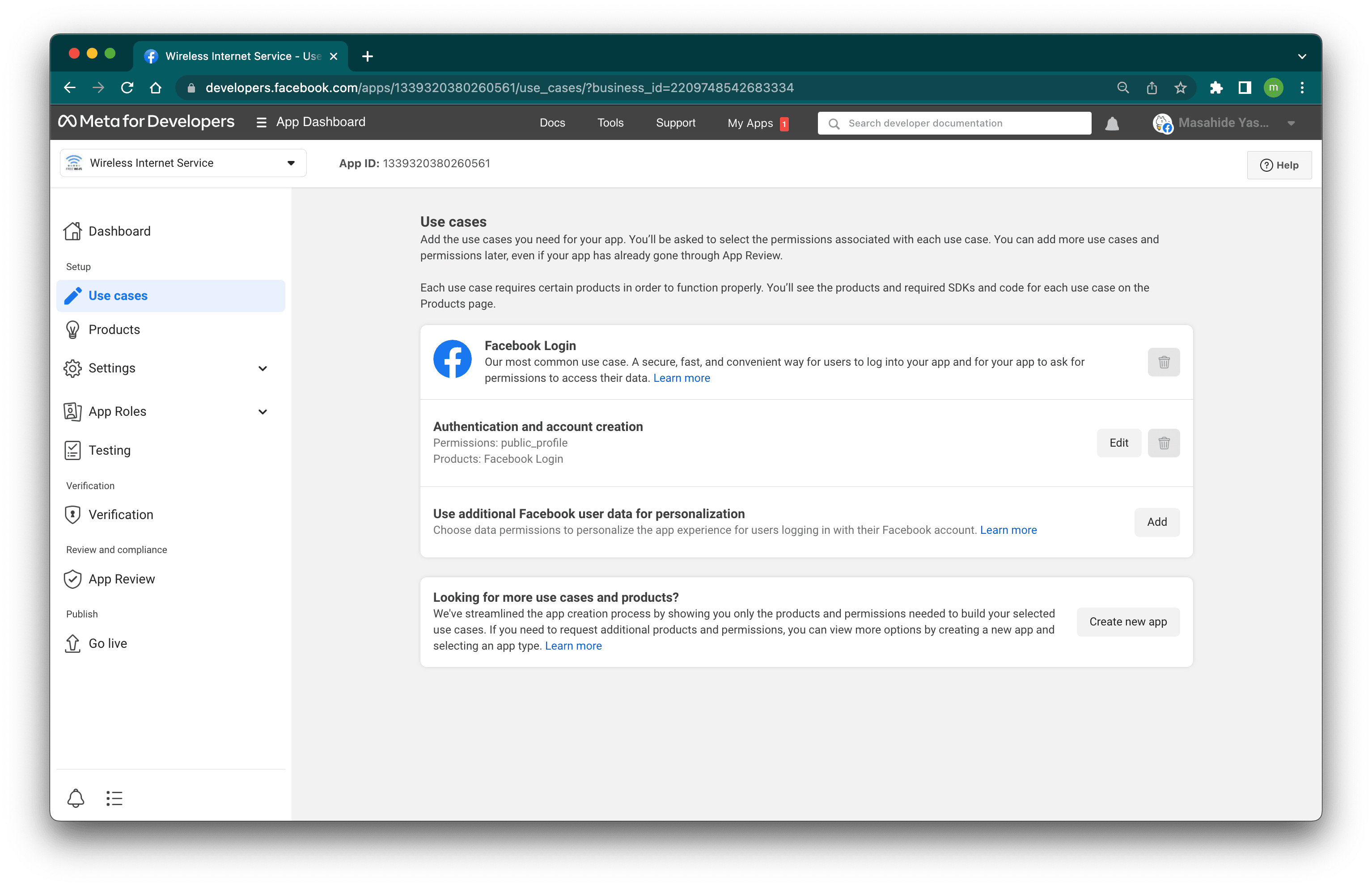This screenshot has width=1372, height=887.
Task: Open Learn more link for Facebook Login
Action: pos(682,378)
